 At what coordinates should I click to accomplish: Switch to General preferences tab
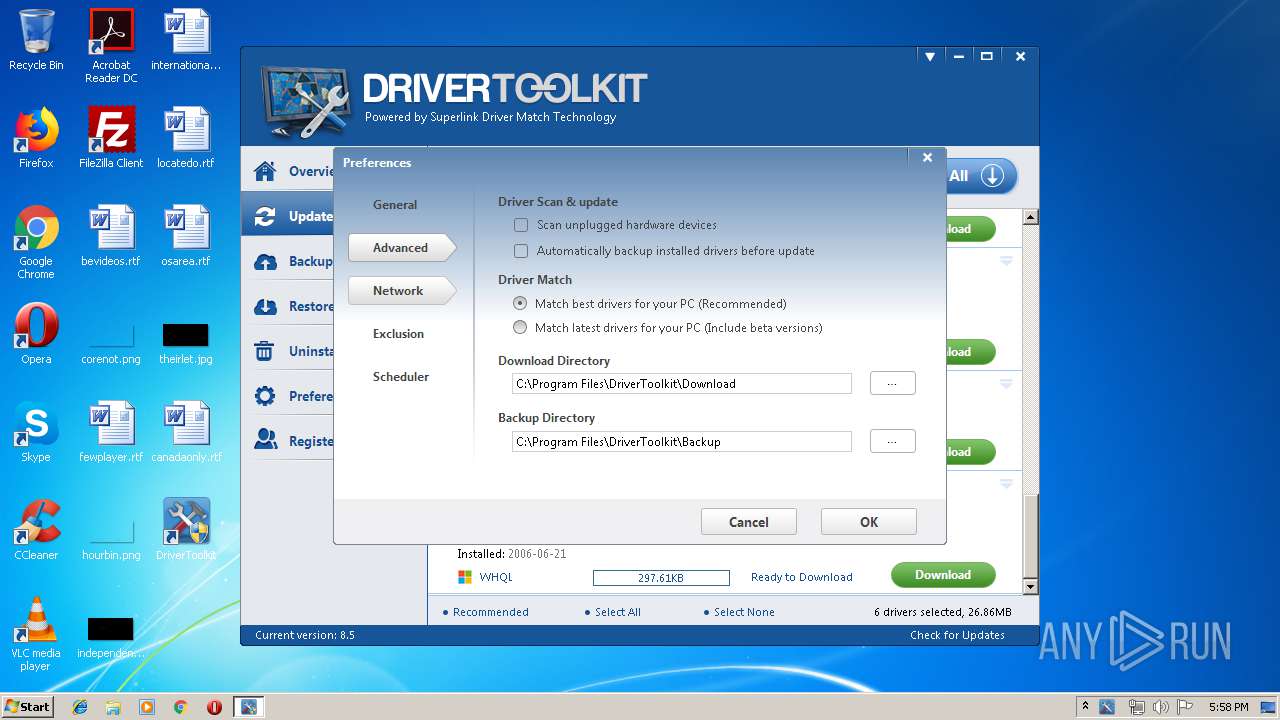point(395,205)
